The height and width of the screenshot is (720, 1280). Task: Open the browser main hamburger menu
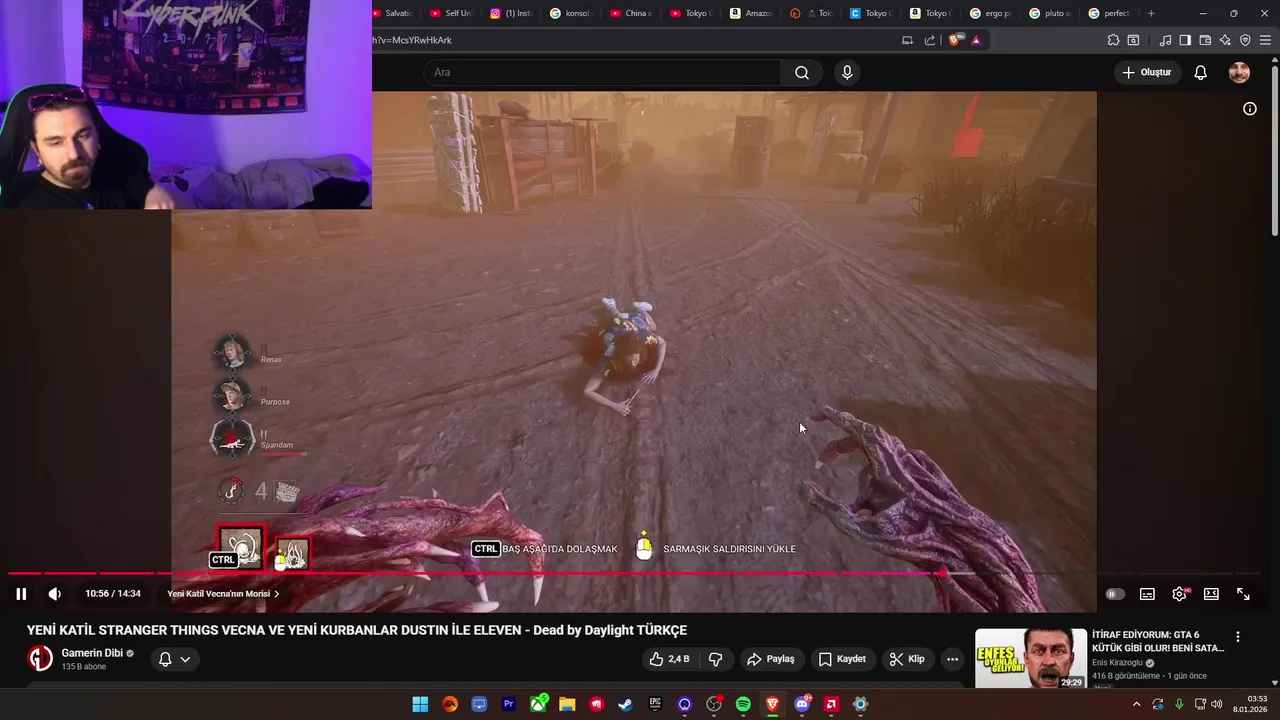point(1265,40)
